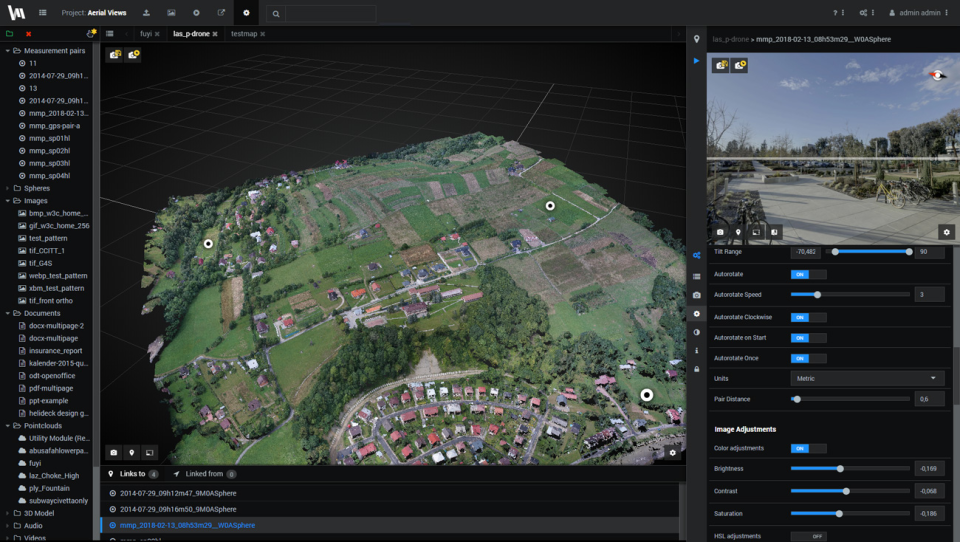
Task: Click the Brightness slider handle
Action: click(840, 468)
